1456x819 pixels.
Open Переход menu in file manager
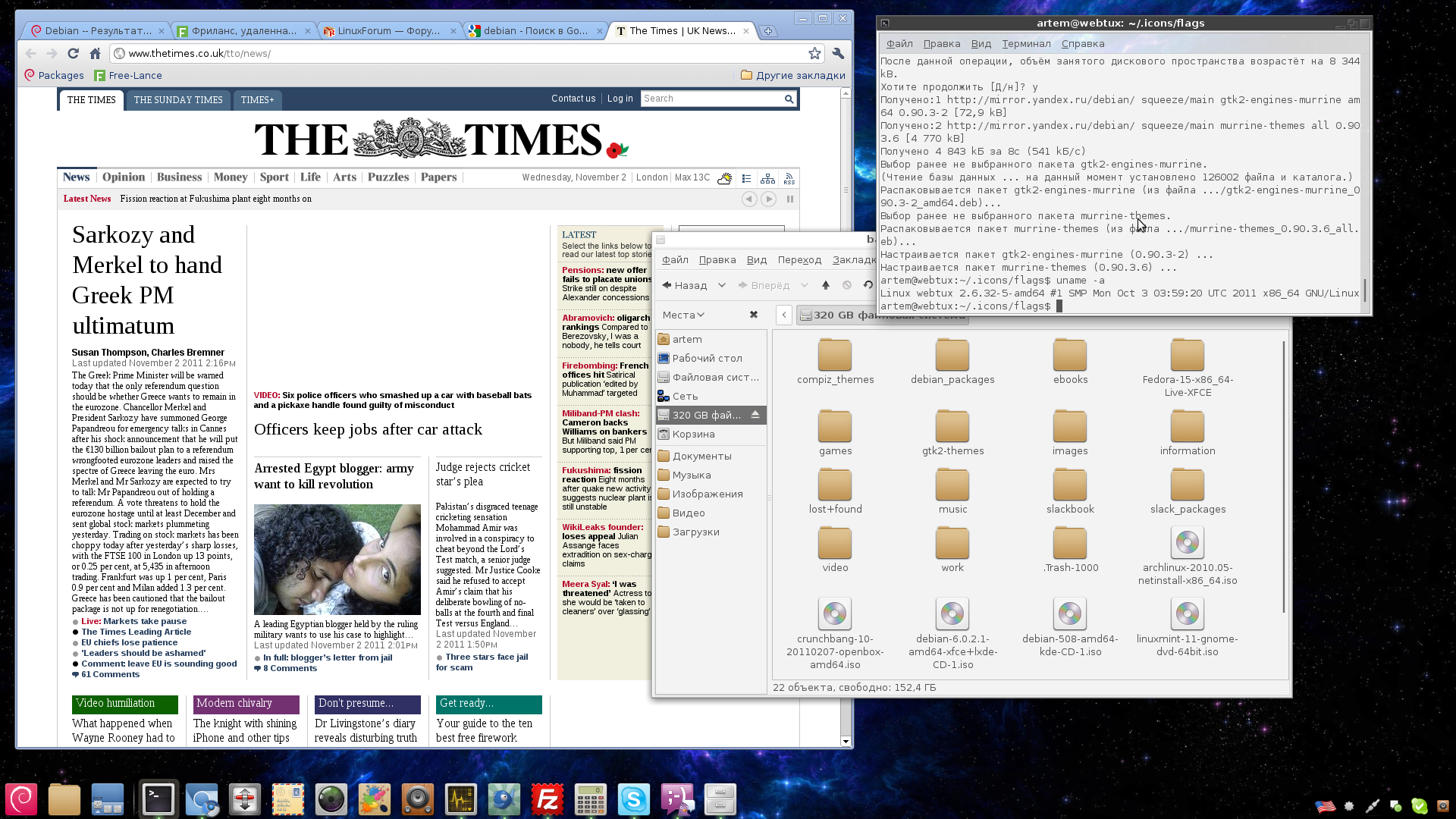tap(799, 260)
